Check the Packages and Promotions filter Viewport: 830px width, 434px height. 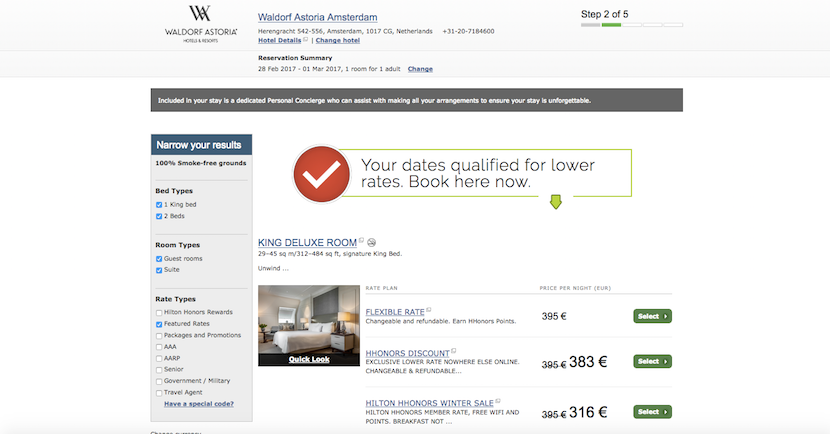point(159,335)
